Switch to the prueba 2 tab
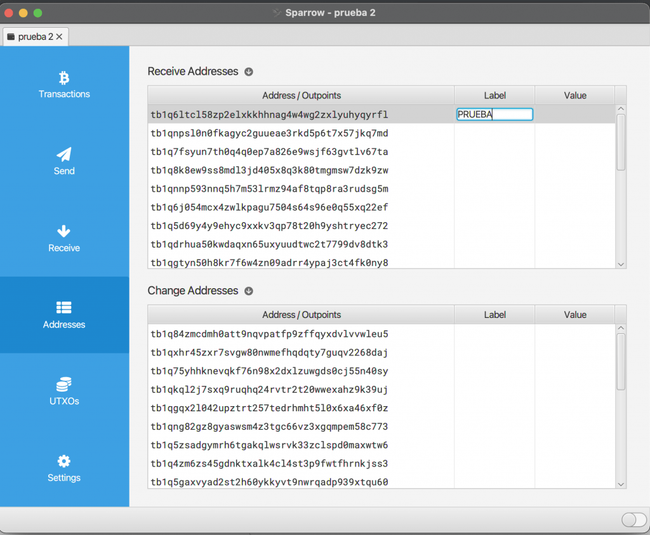The width and height of the screenshot is (650, 535). coord(30,36)
